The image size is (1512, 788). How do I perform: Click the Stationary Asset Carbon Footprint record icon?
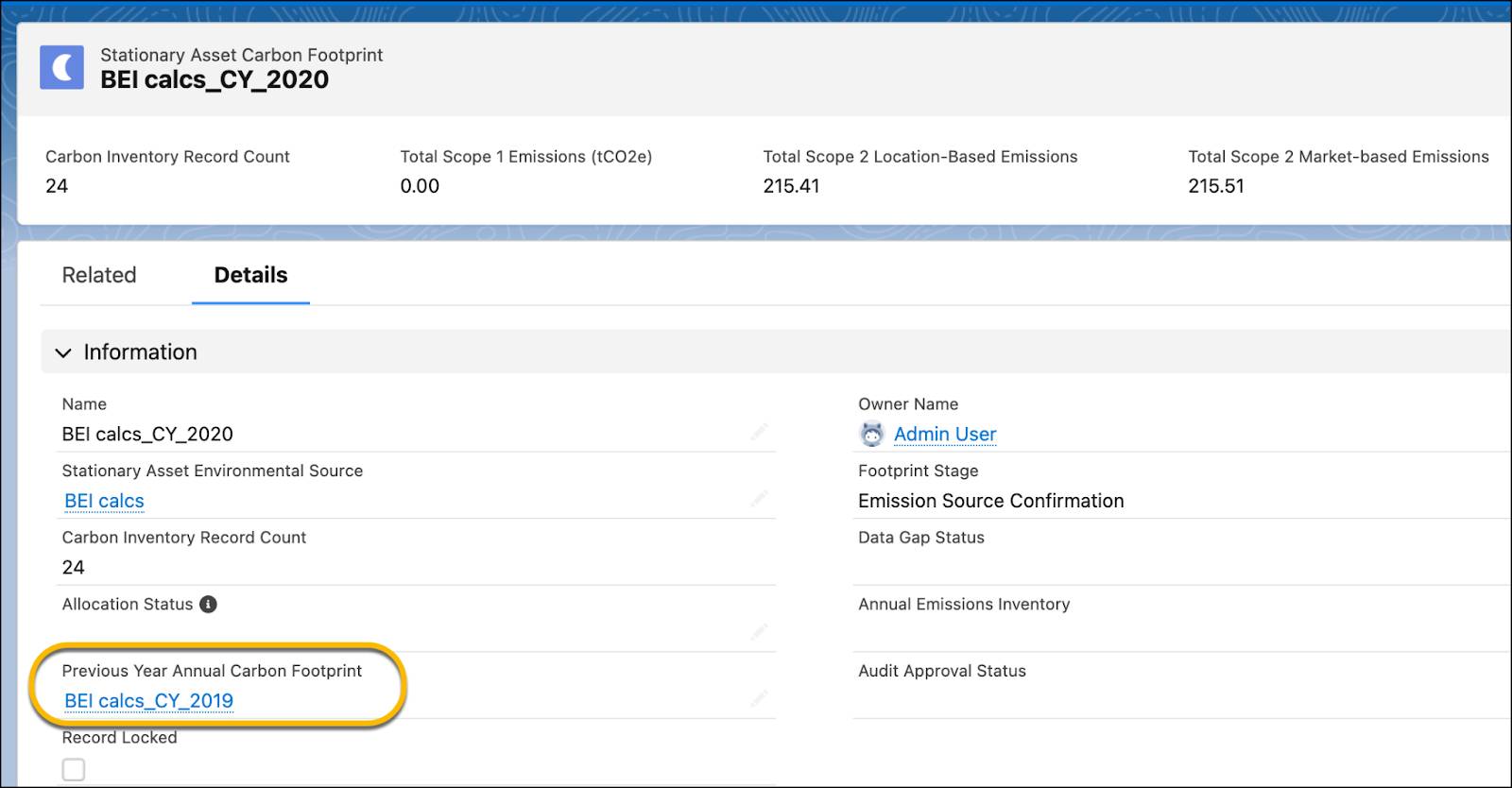[x=61, y=67]
